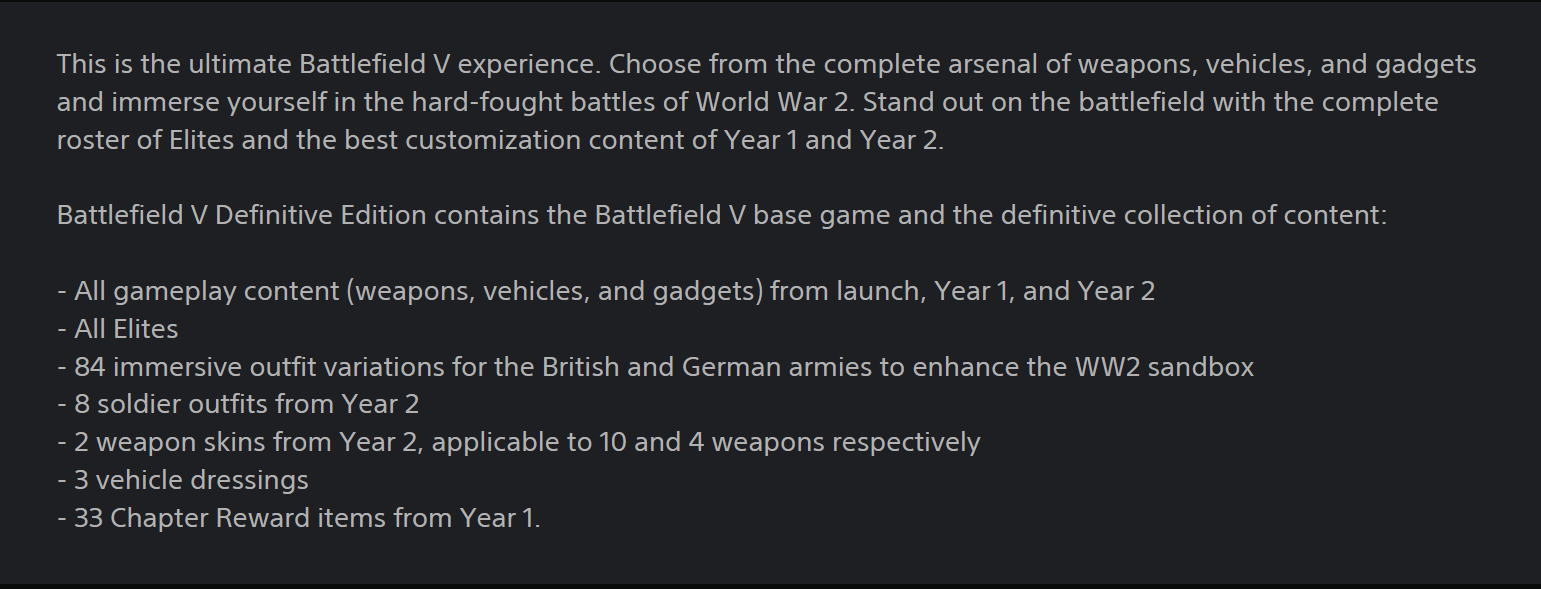Click "applicable to 10 and 4 weapons respectively"

click(x=706, y=442)
